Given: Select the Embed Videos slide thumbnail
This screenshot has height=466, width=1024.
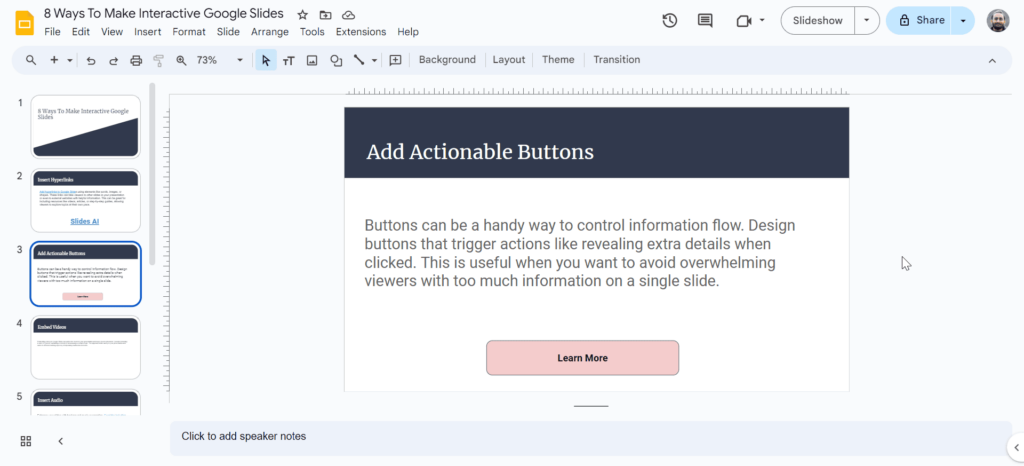Looking at the screenshot, I should [86, 347].
